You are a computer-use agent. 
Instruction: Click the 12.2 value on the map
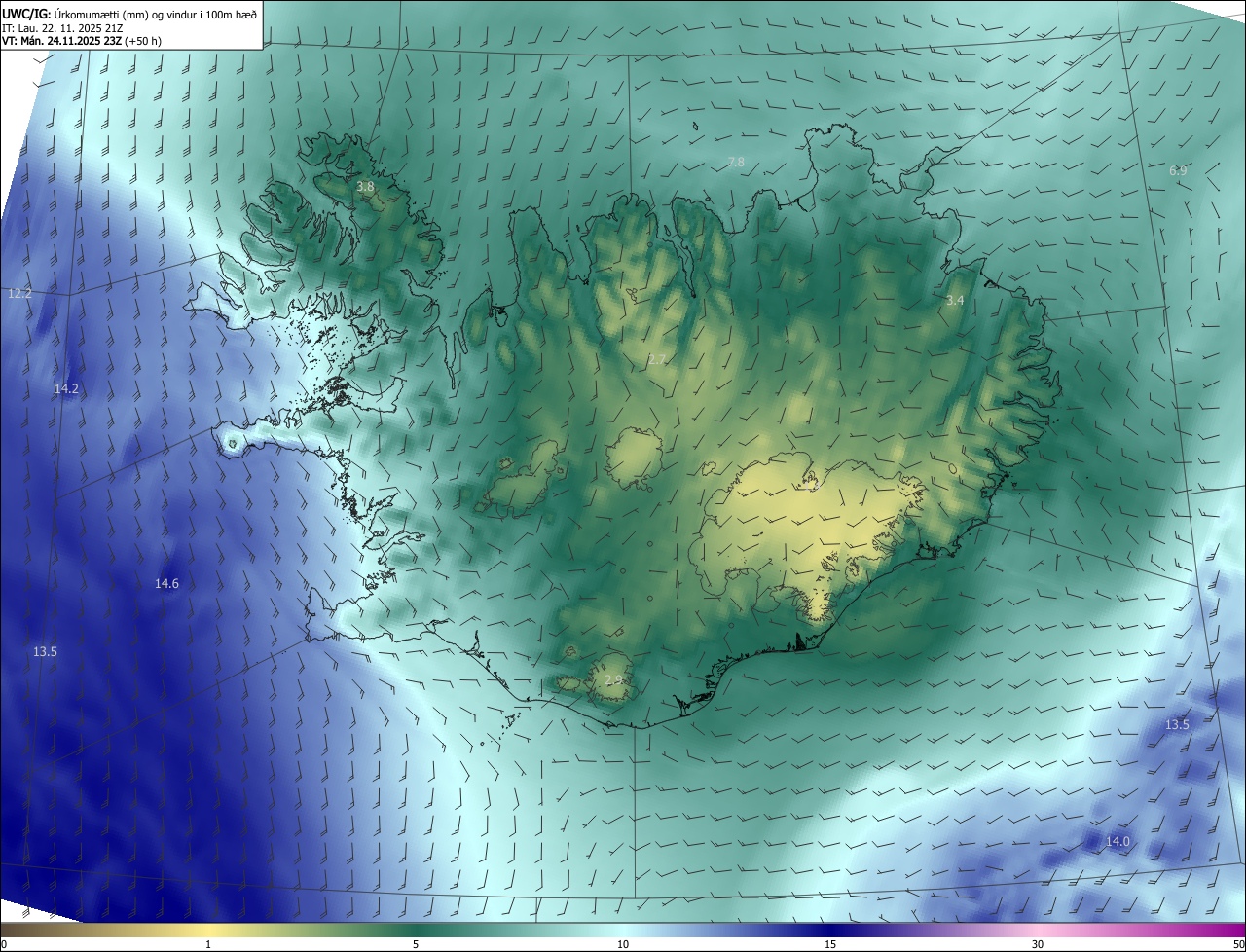click(x=19, y=293)
